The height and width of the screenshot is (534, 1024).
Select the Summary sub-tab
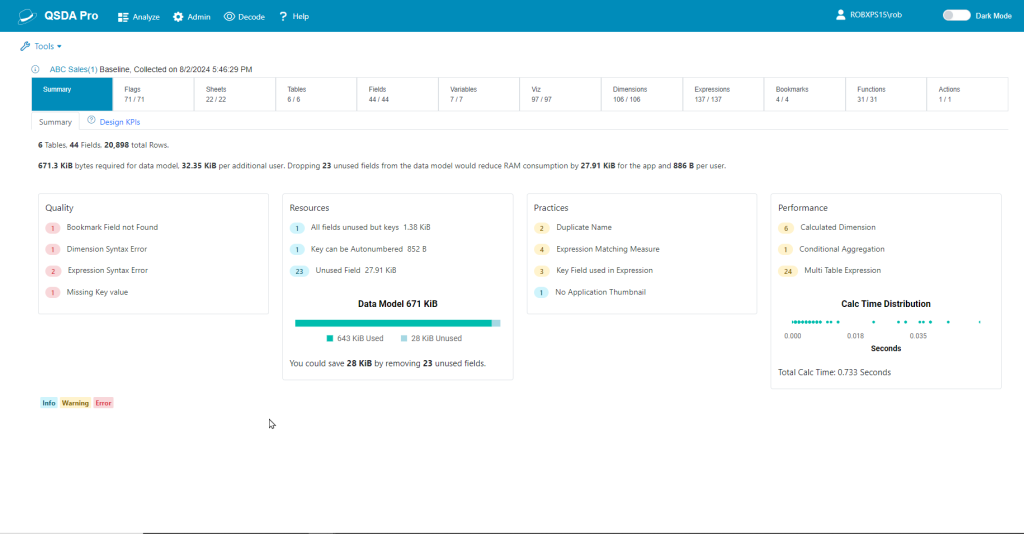point(55,122)
